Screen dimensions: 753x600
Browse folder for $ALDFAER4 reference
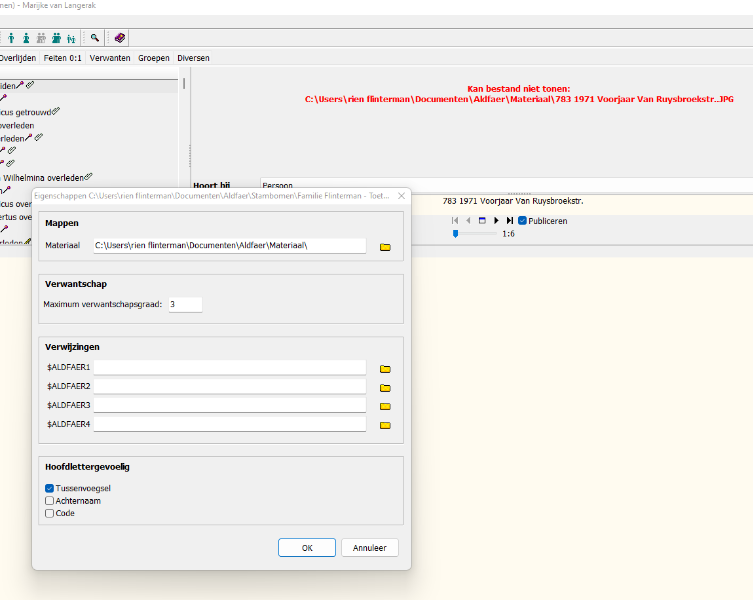[385, 425]
